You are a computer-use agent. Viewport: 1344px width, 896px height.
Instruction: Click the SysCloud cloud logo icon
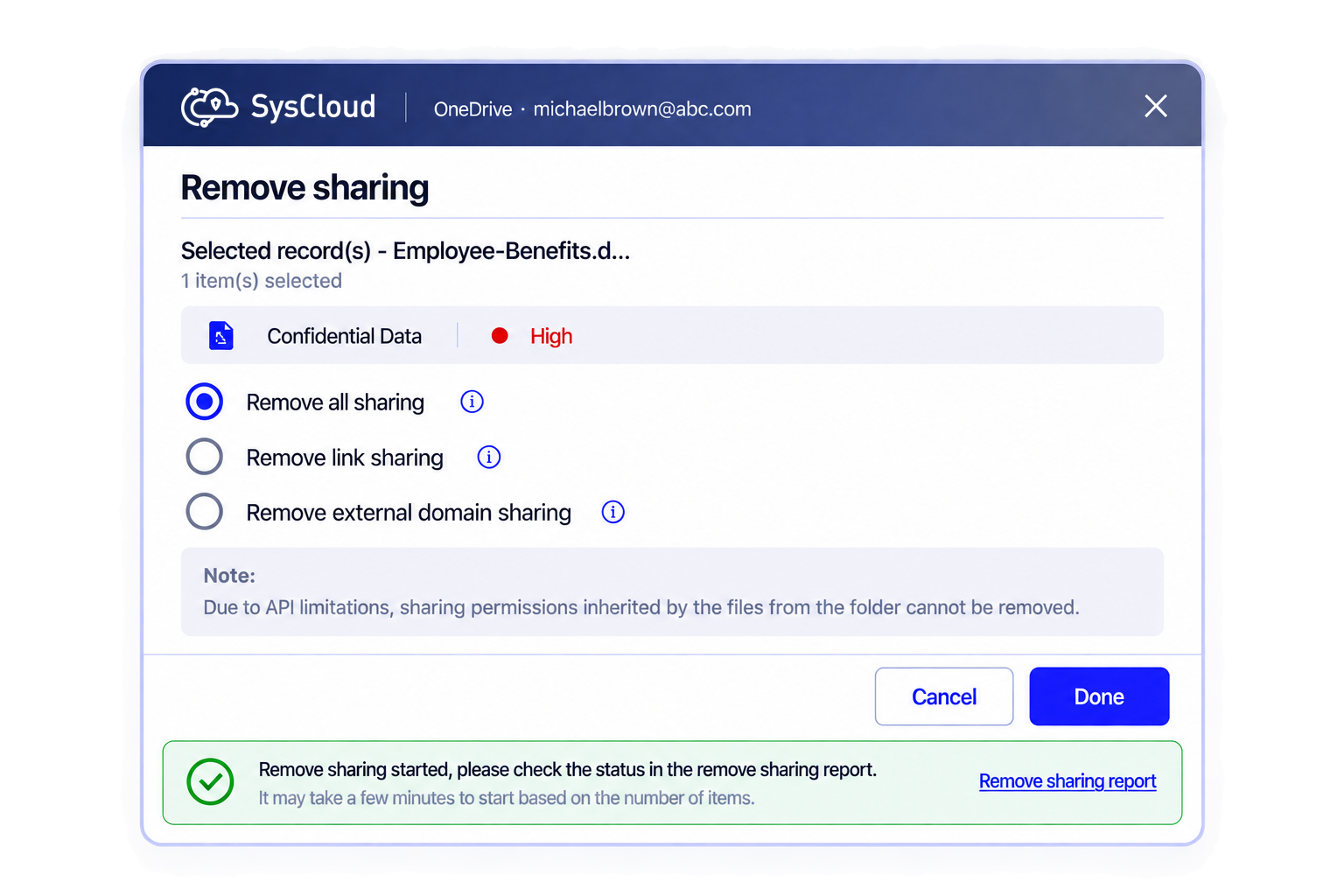(209, 107)
